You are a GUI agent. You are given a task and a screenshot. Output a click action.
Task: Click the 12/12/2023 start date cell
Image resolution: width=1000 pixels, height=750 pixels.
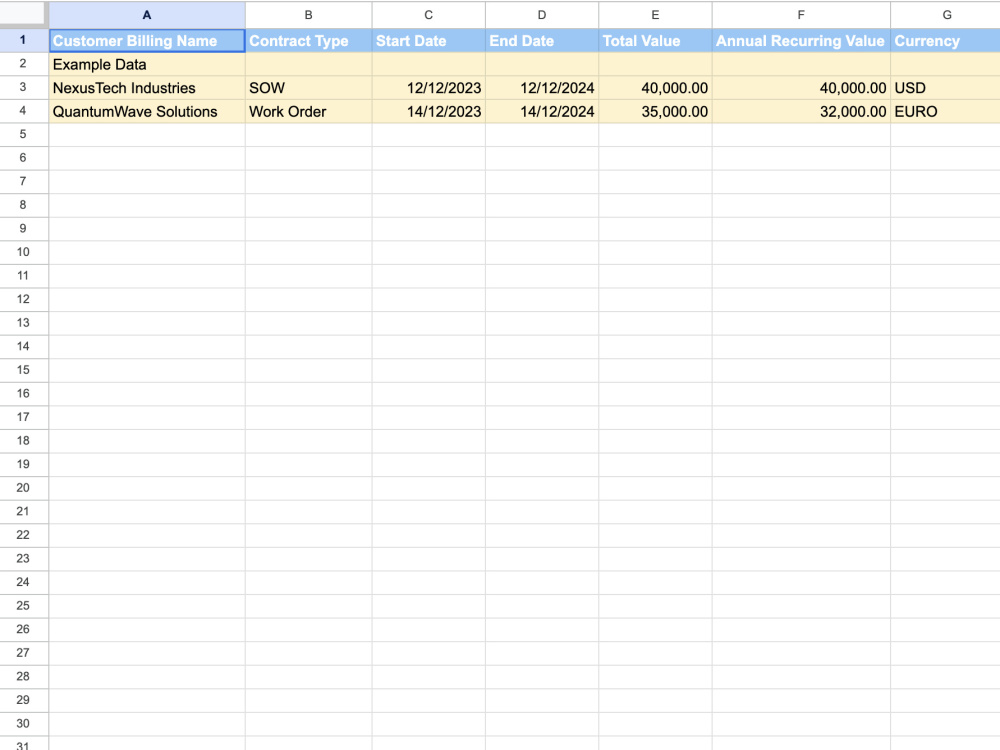[428, 88]
